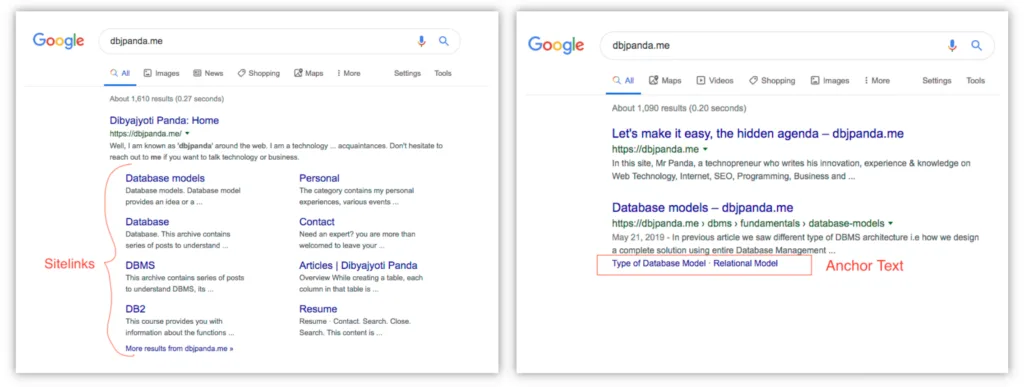Image resolution: width=1024 pixels, height=387 pixels.
Task: Open Images tab in left screenshot
Action: coord(161,73)
